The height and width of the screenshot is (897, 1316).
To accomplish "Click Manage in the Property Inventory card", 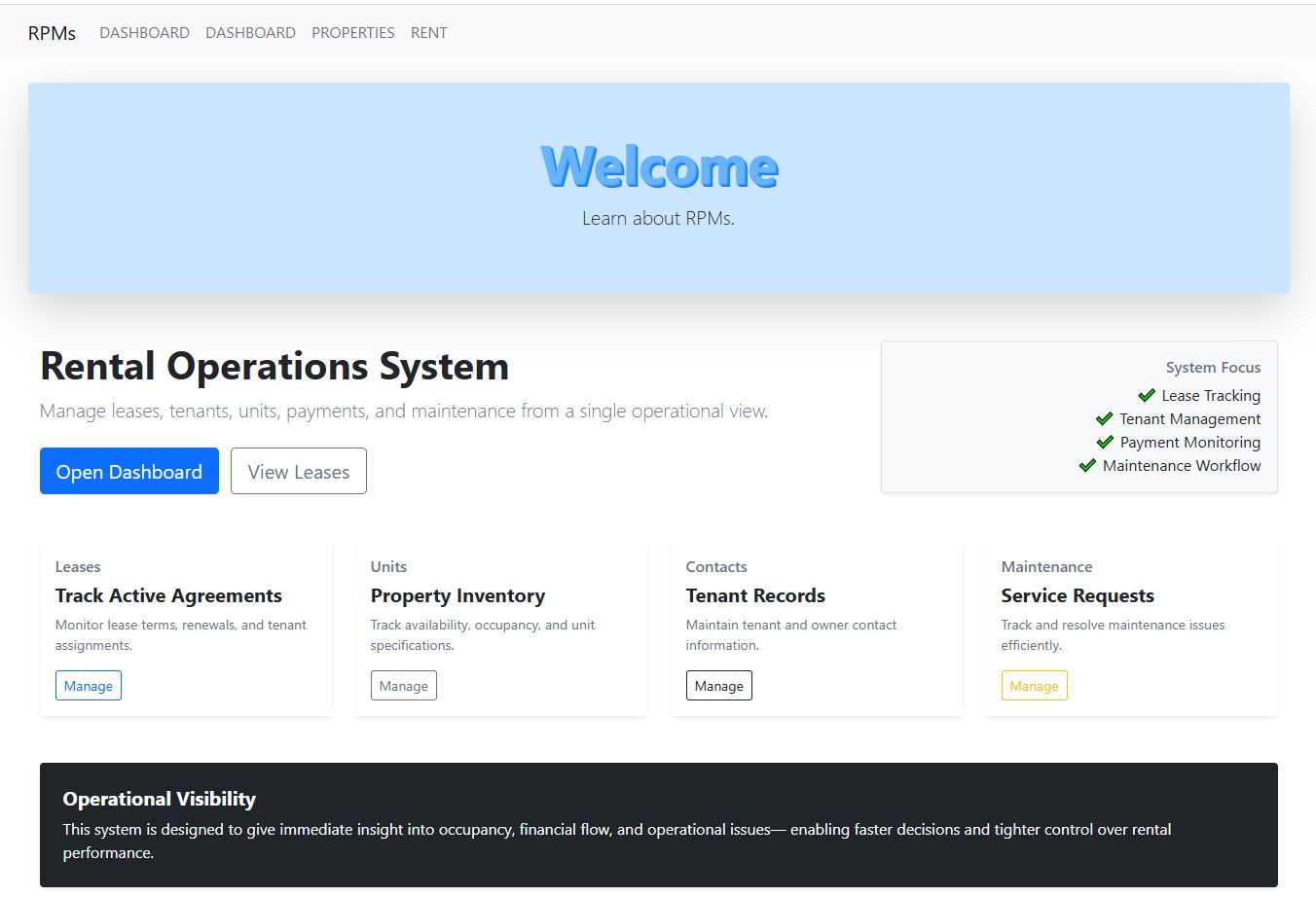I will (403, 685).
